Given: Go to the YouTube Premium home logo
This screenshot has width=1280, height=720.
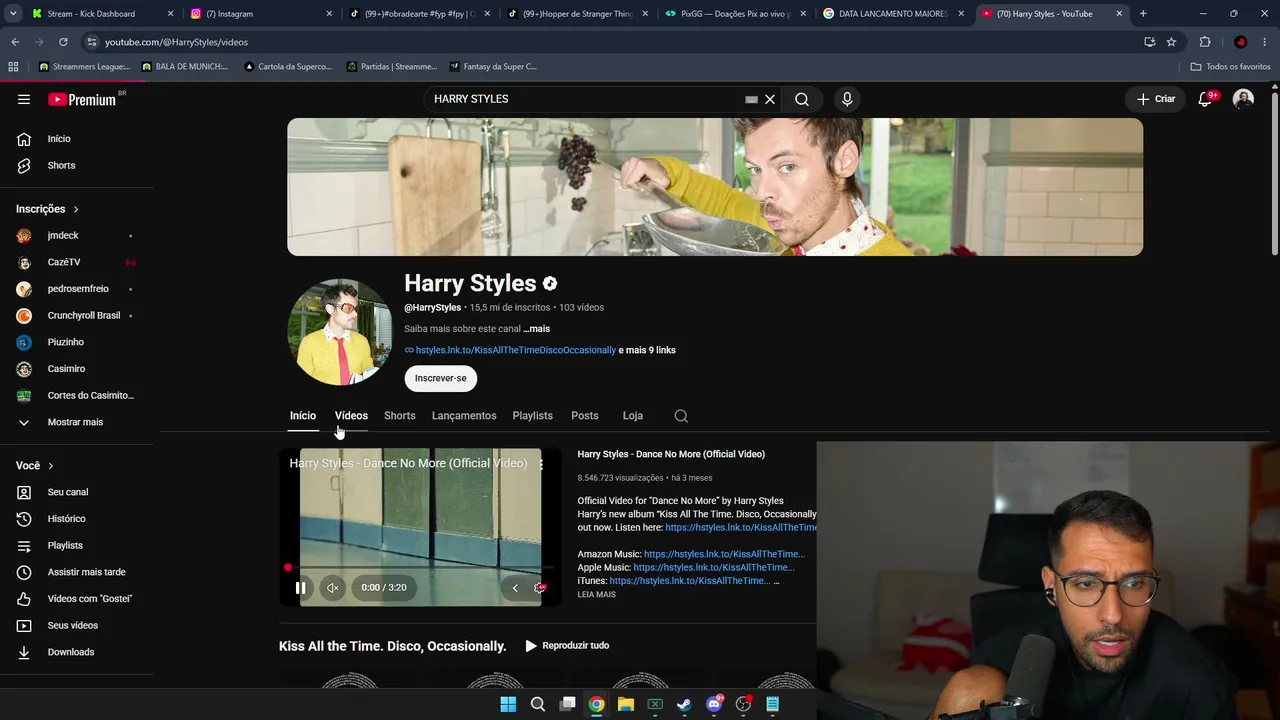Looking at the screenshot, I should 83,99.
